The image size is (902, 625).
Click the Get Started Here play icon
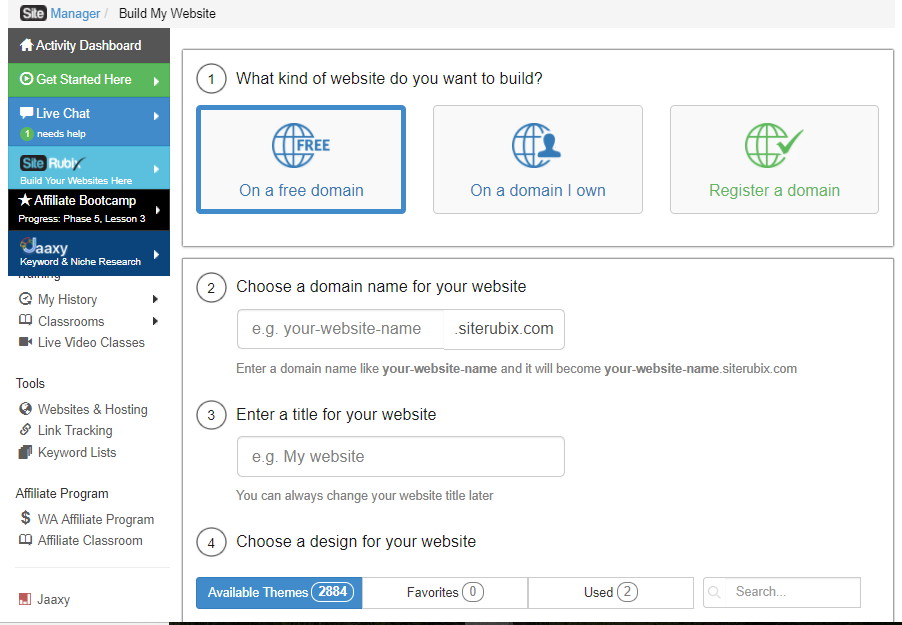(x=26, y=79)
